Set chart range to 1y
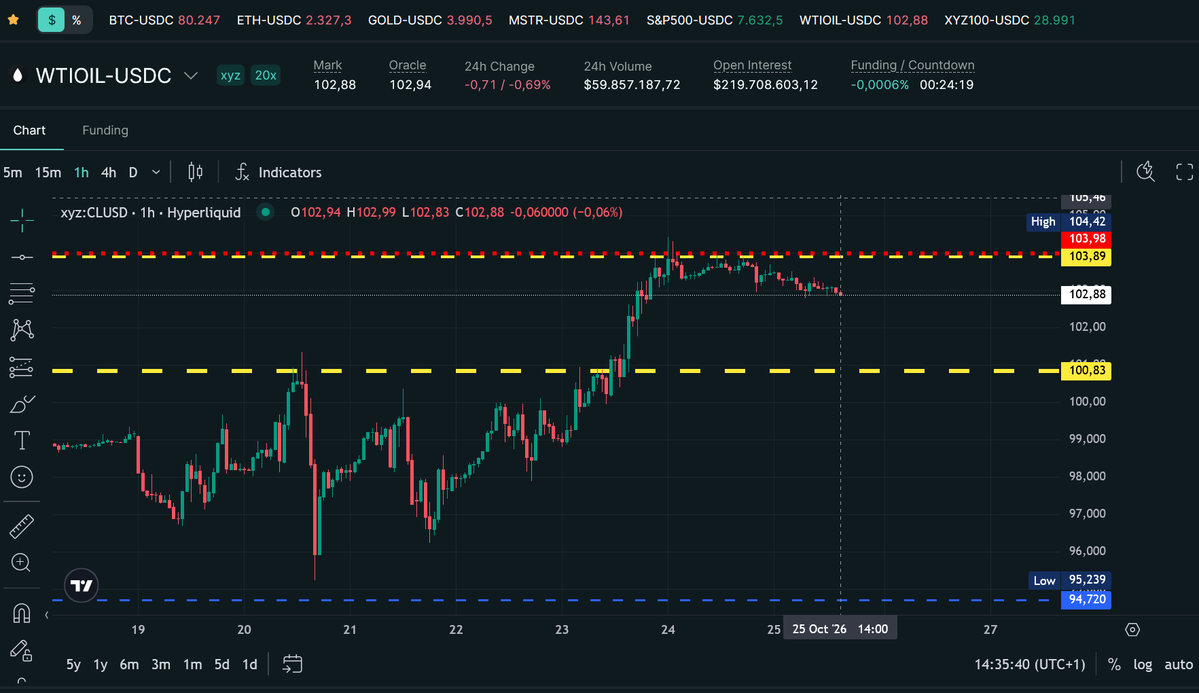The image size is (1199, 693). [100, 664]
